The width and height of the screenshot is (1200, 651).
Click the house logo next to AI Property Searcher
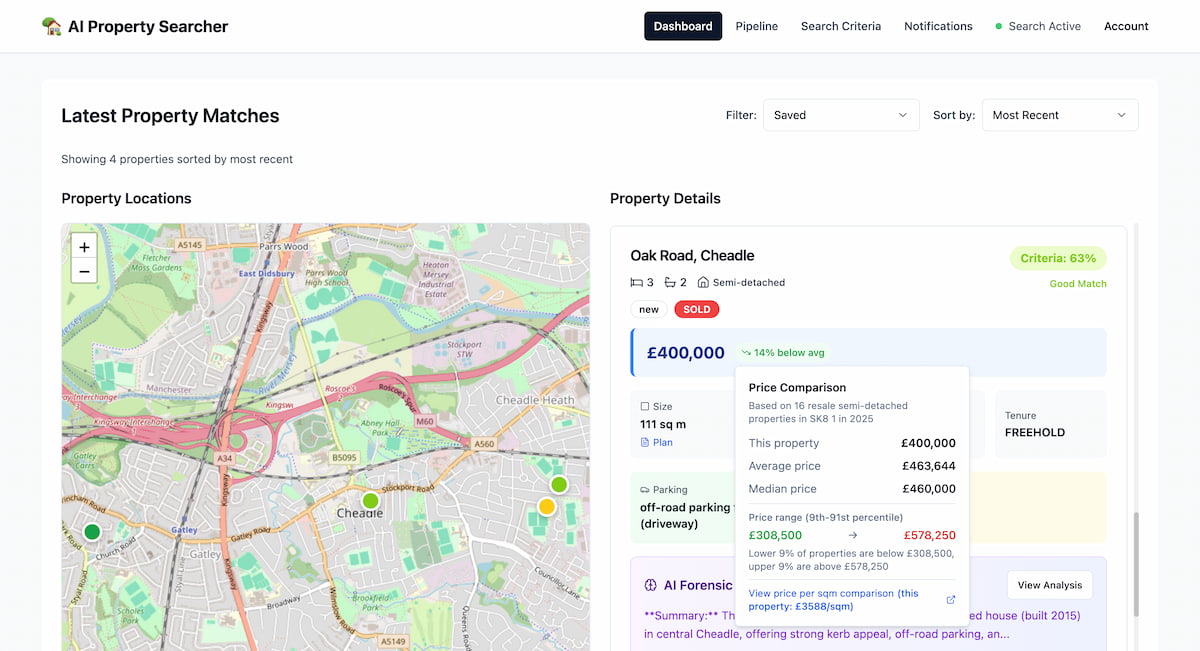pos(52,26)
